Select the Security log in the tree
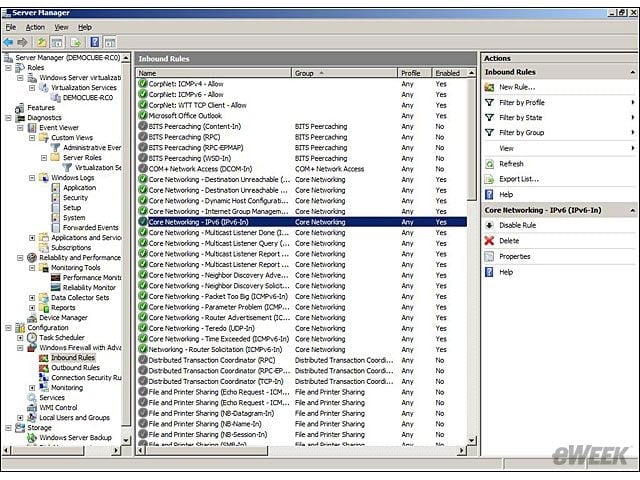 click(76, 198)
